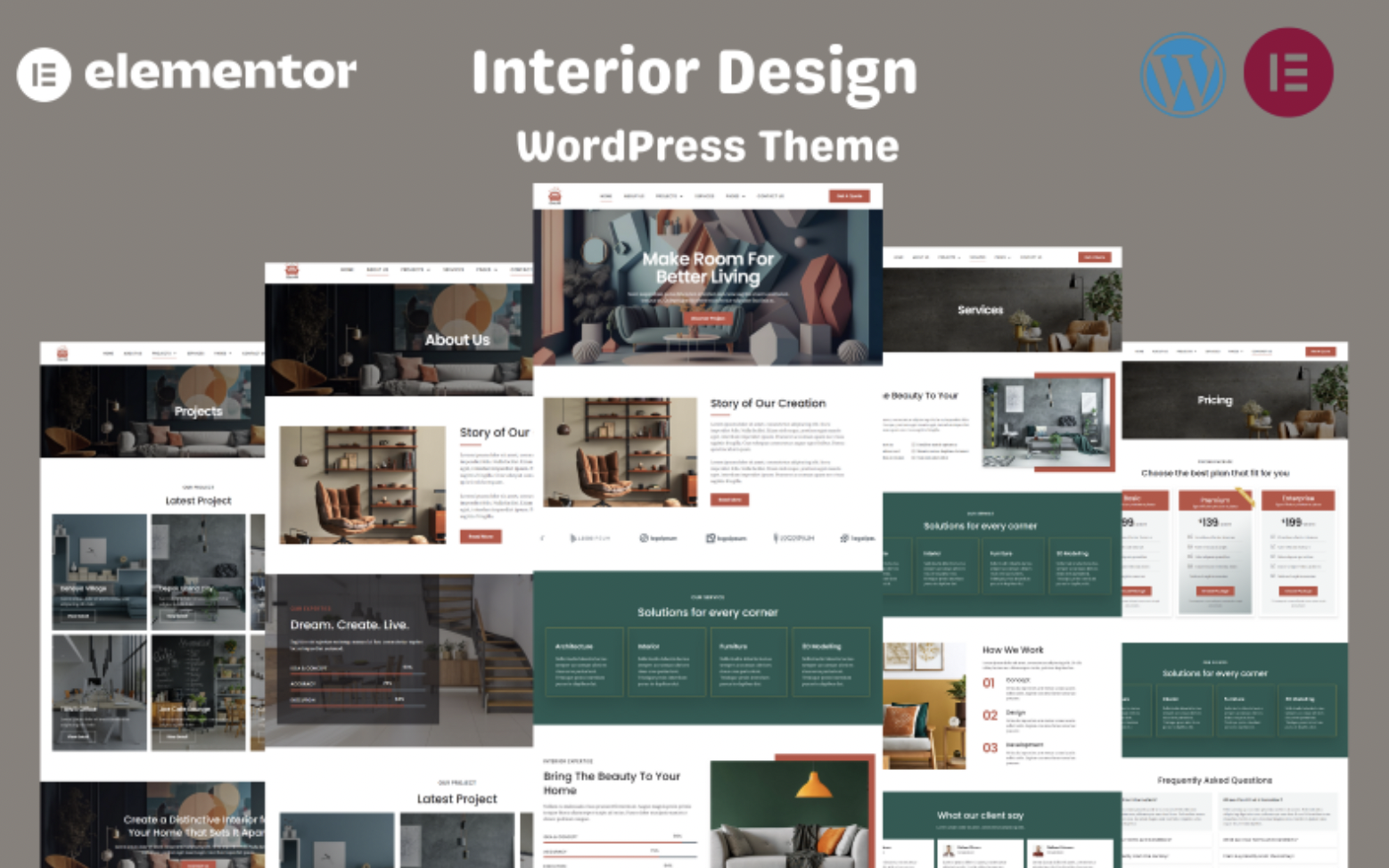Click the sofa logo in the homepage mockup header
This screenshot has width=1389, height=868.
pyautogui.click(x=555, y=196)
